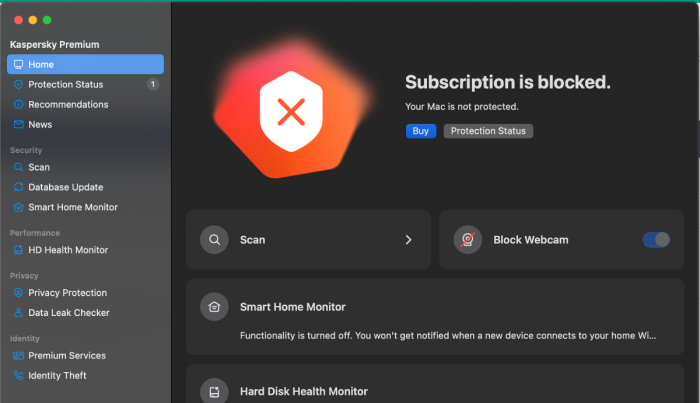The width and height of the screenshot is (700, 403).
Task: Click the Security section header
Action: tap(26, 150)
